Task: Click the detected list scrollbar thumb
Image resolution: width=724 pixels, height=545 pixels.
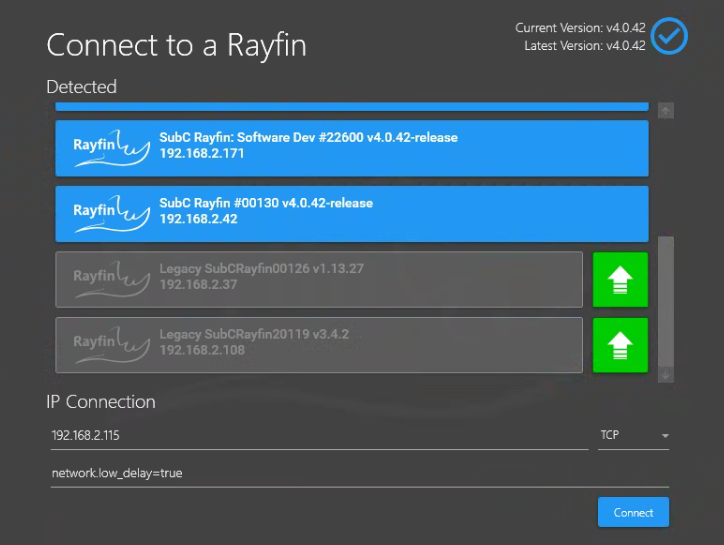Action: [666, 300]
